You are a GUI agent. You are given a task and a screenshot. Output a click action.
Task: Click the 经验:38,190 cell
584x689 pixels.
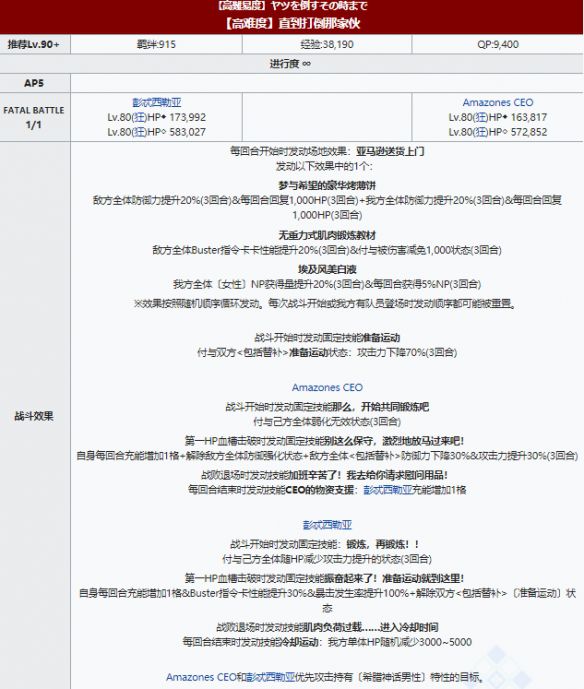[x=327, y=44]
